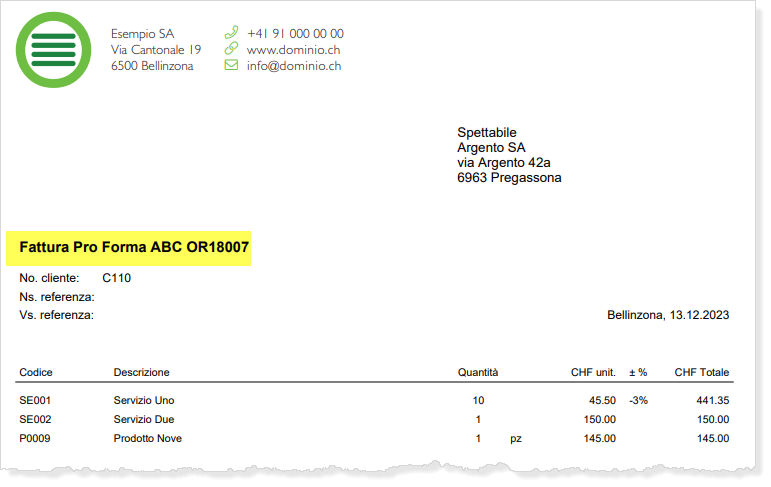Image resolution: width=771 pixels, height=487 pixels.
Task: Click the phone number +41 91 000 00 00
Action: coord(295,33)
